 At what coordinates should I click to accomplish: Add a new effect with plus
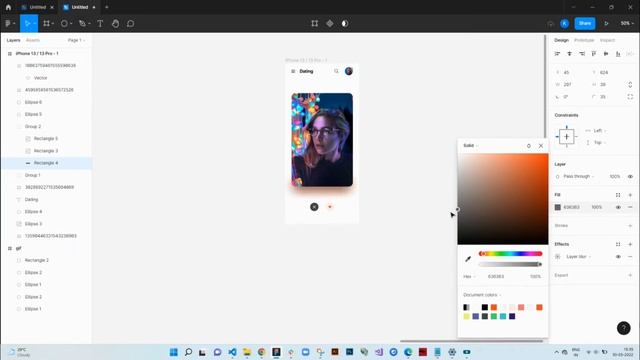click(x=630, y=244)
